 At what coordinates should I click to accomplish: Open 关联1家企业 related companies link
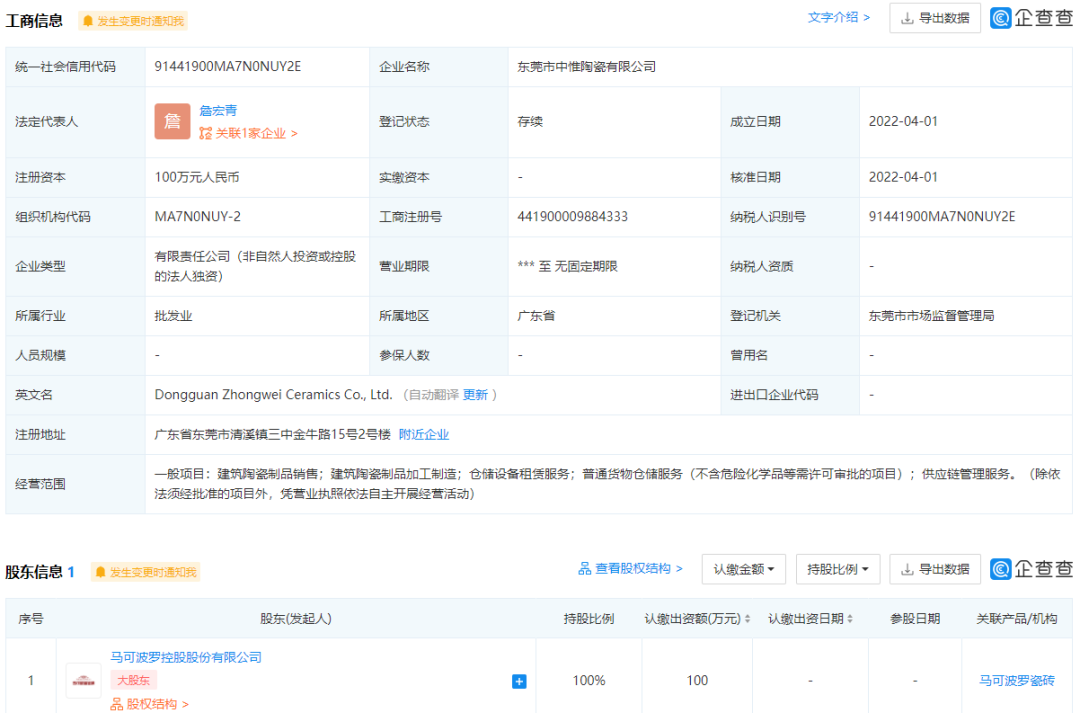[249, 133]
